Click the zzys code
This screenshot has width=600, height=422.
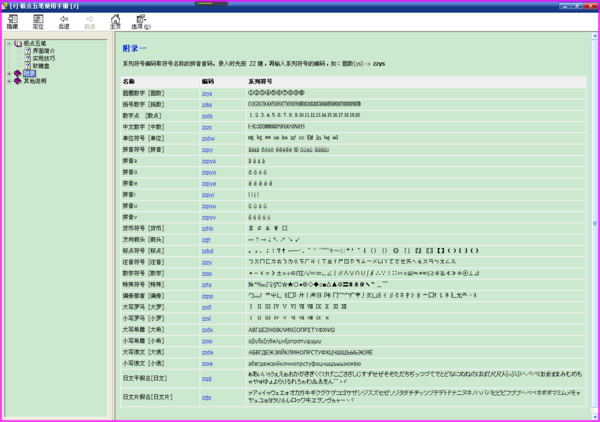pyautogui.click(x=207, y=93)
